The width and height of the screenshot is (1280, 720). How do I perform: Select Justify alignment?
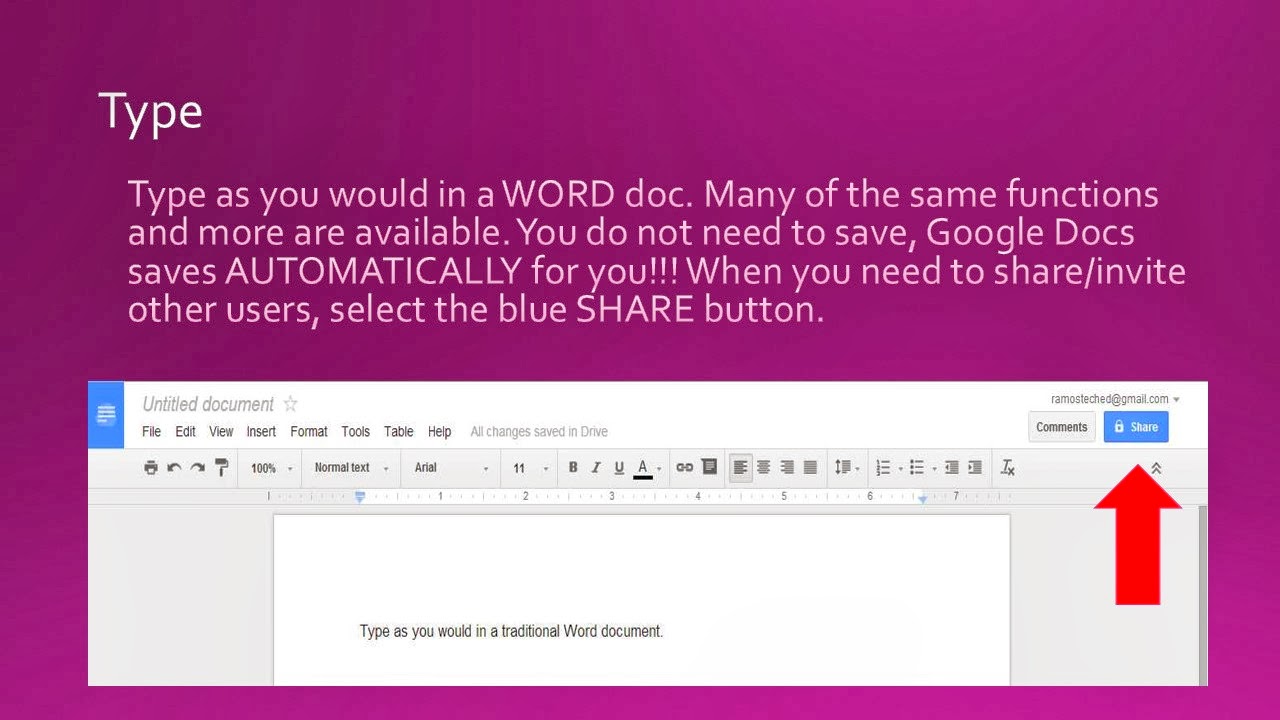(x=810, y=467)
